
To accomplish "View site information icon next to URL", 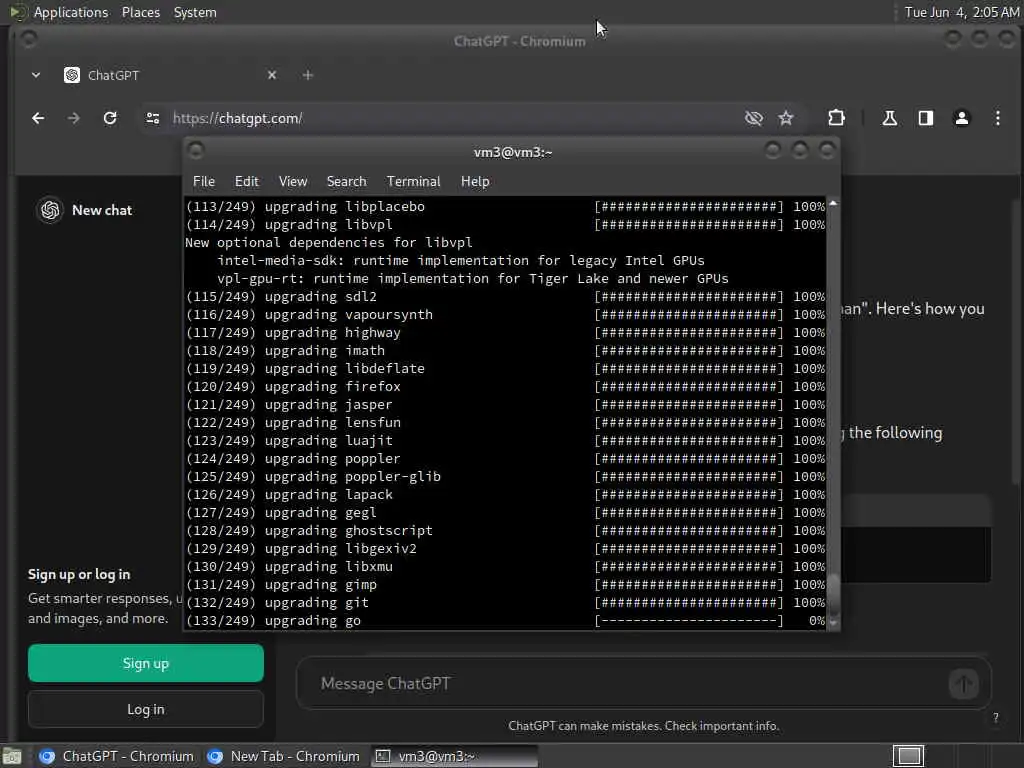I will (x=153, y=118).
